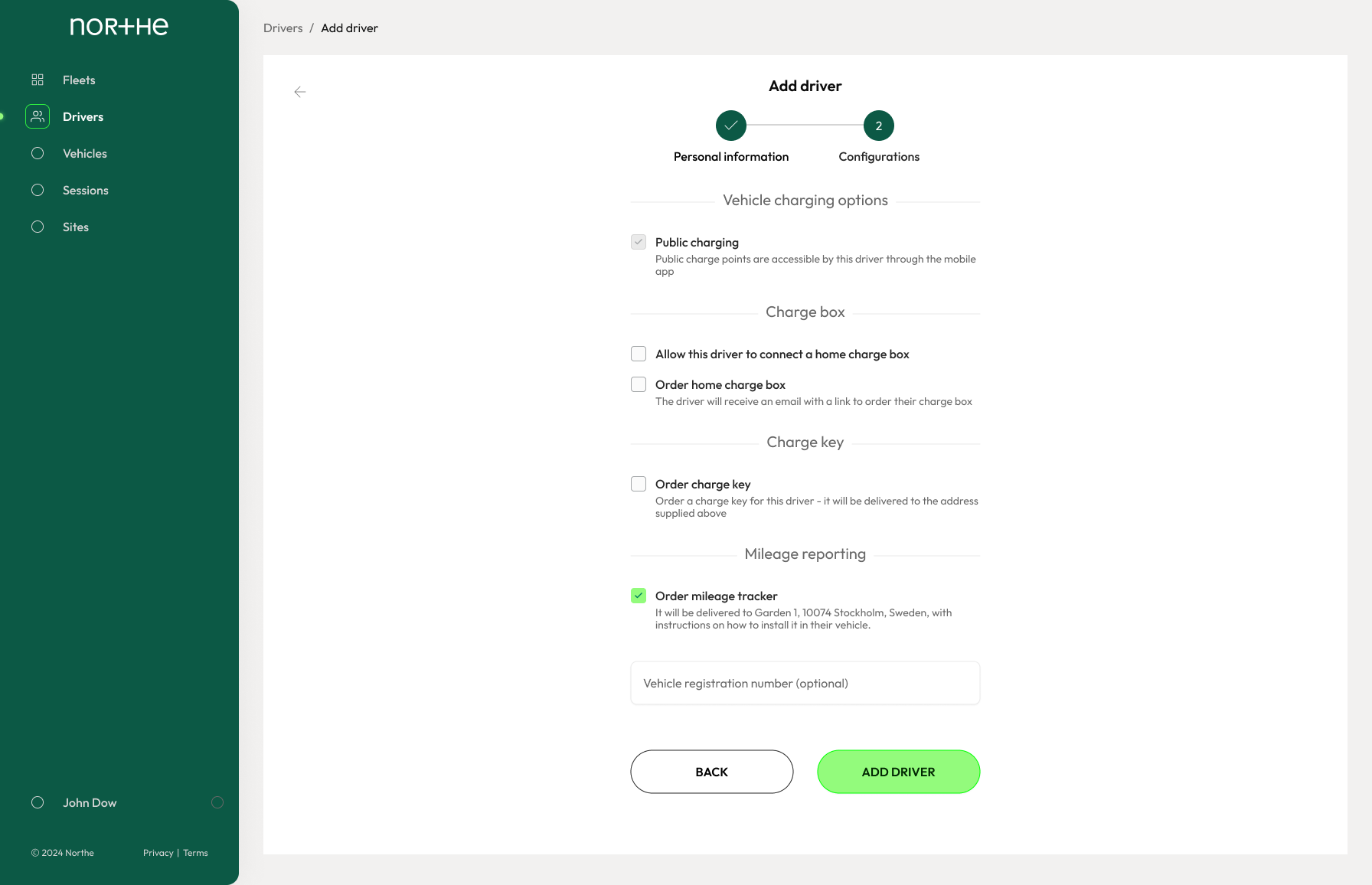This screenshot has height=885, width=1372.
Task: Enable Allow this driver to connect a home charge box
Action: point(639,354)
